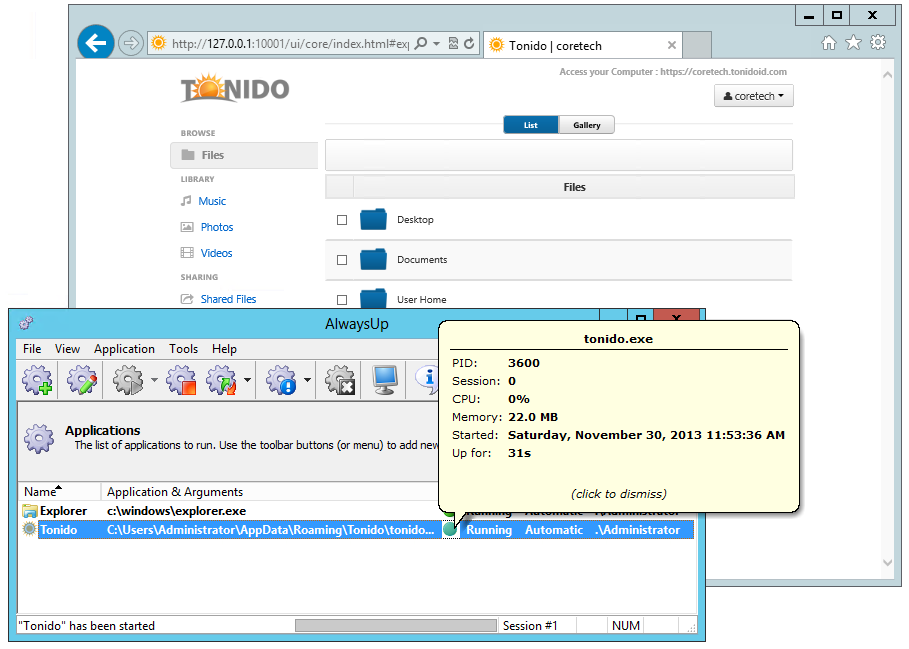
Task: Open the Application menu in AlwaysUp
Action: pos(124,349)
